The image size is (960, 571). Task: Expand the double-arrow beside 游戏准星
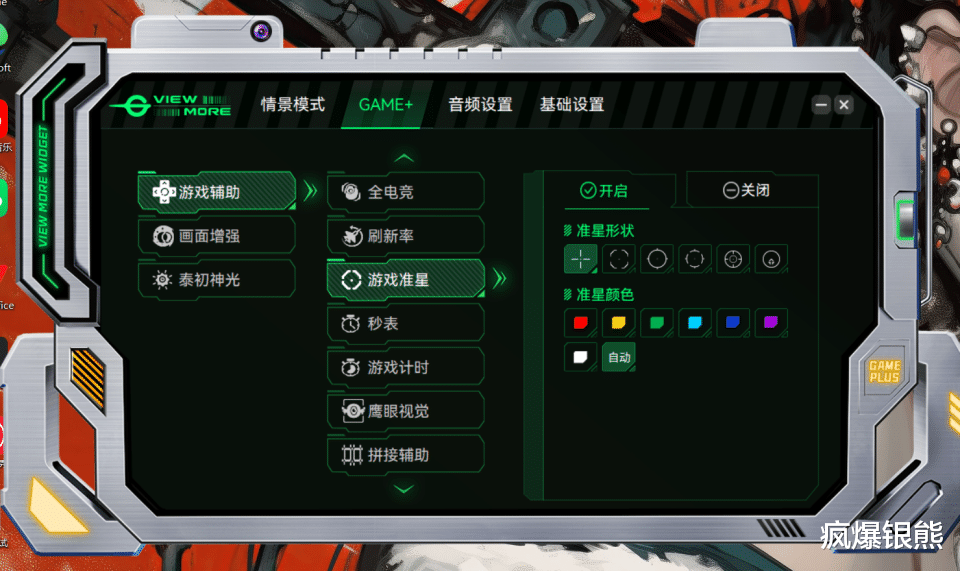click(500, 279)
